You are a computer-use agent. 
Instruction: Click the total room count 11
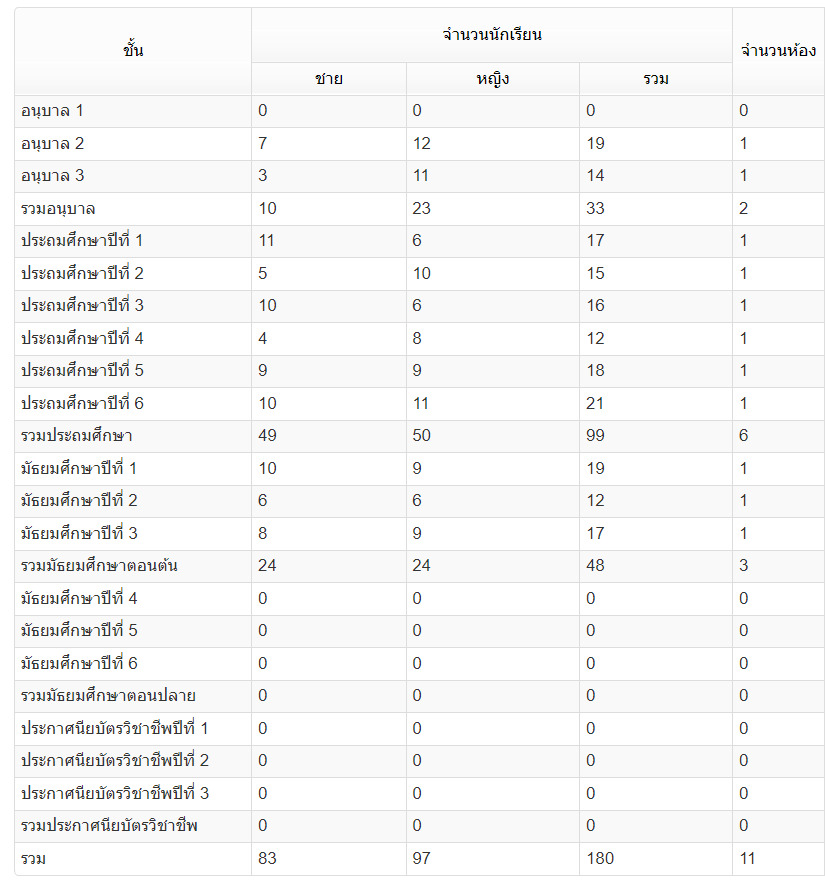(x=747, y=859)
